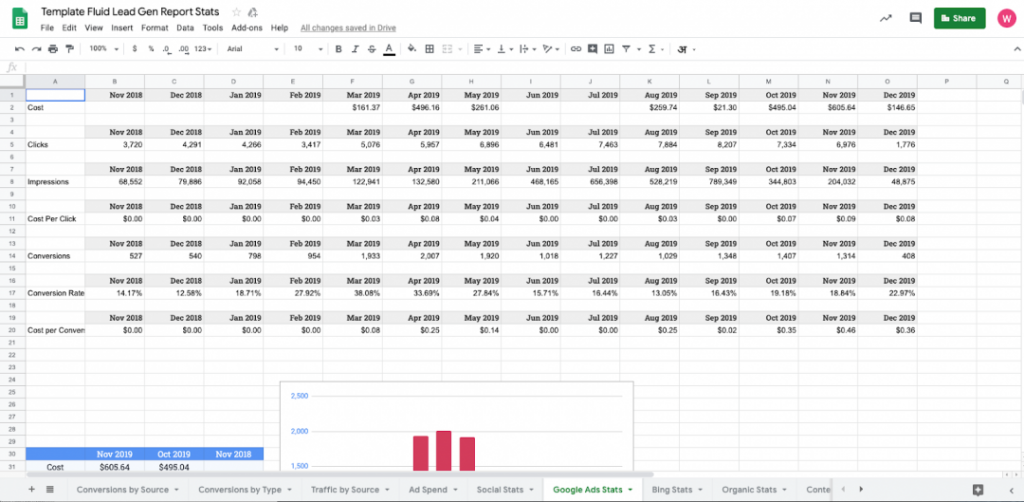Toggle strikethrough formatting
The width and height of the screenshot is (1024, 502).
click(x=371, y=48)
